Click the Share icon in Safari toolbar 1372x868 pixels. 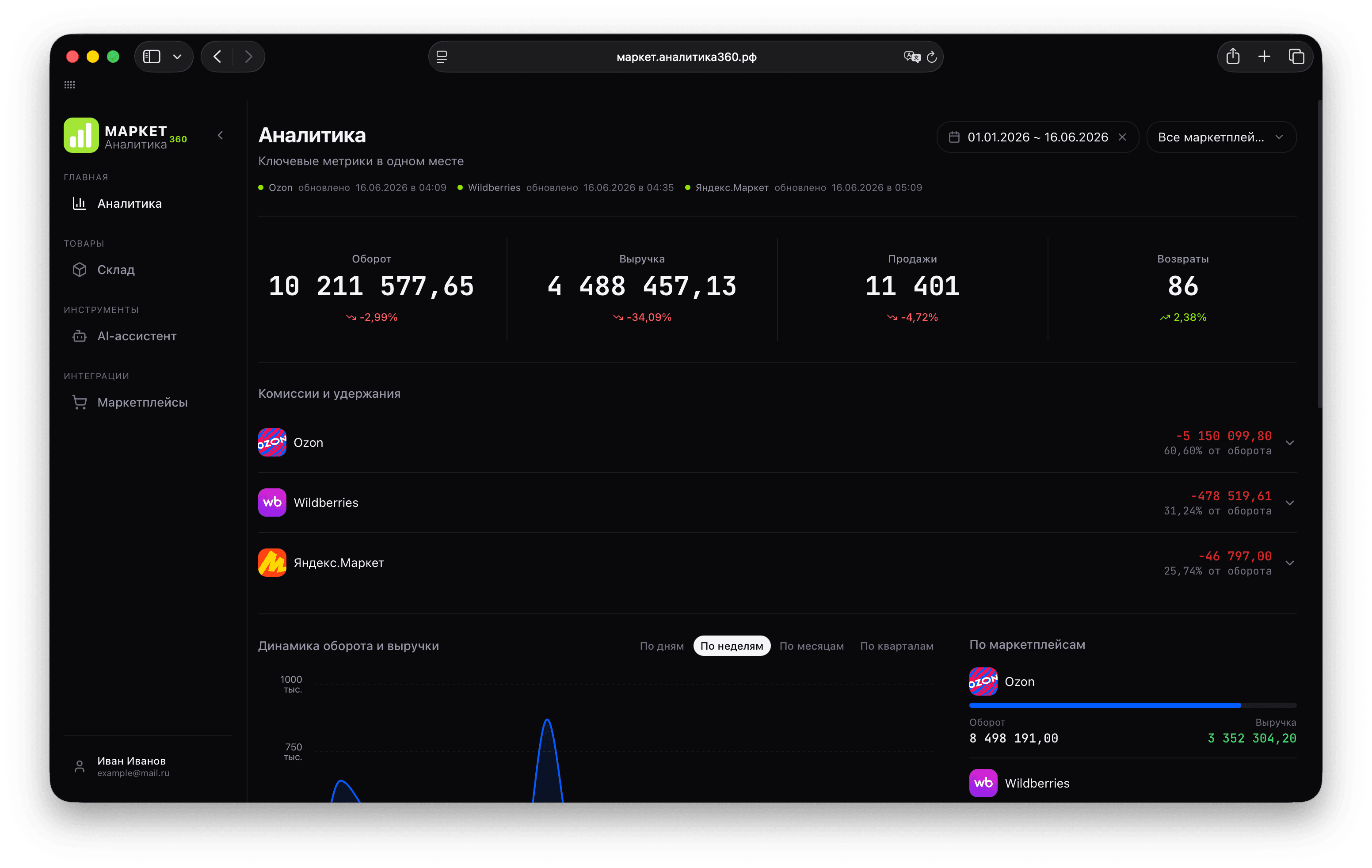click(x=1233, y=57)
